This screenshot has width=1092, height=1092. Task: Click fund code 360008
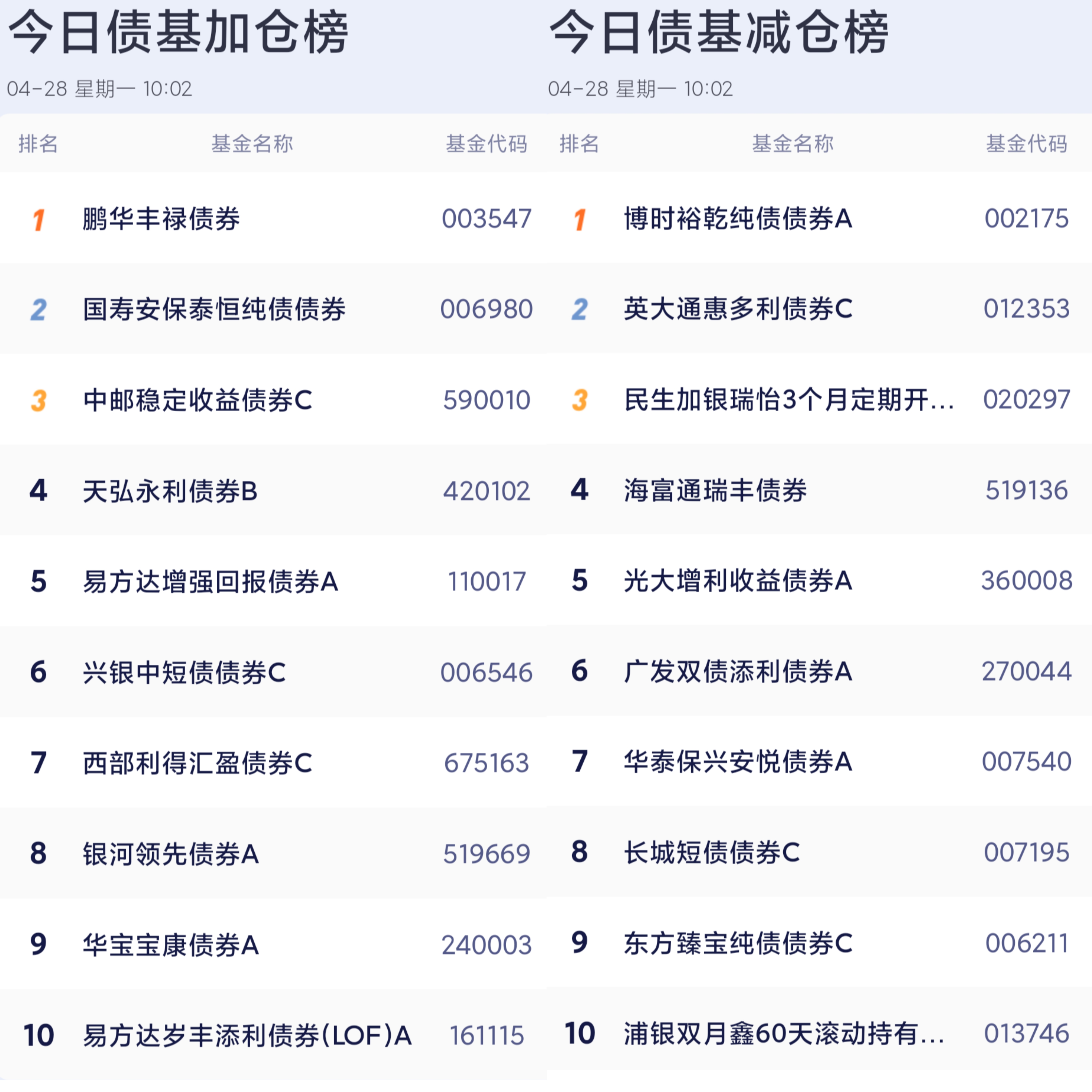click(1026, 580)
